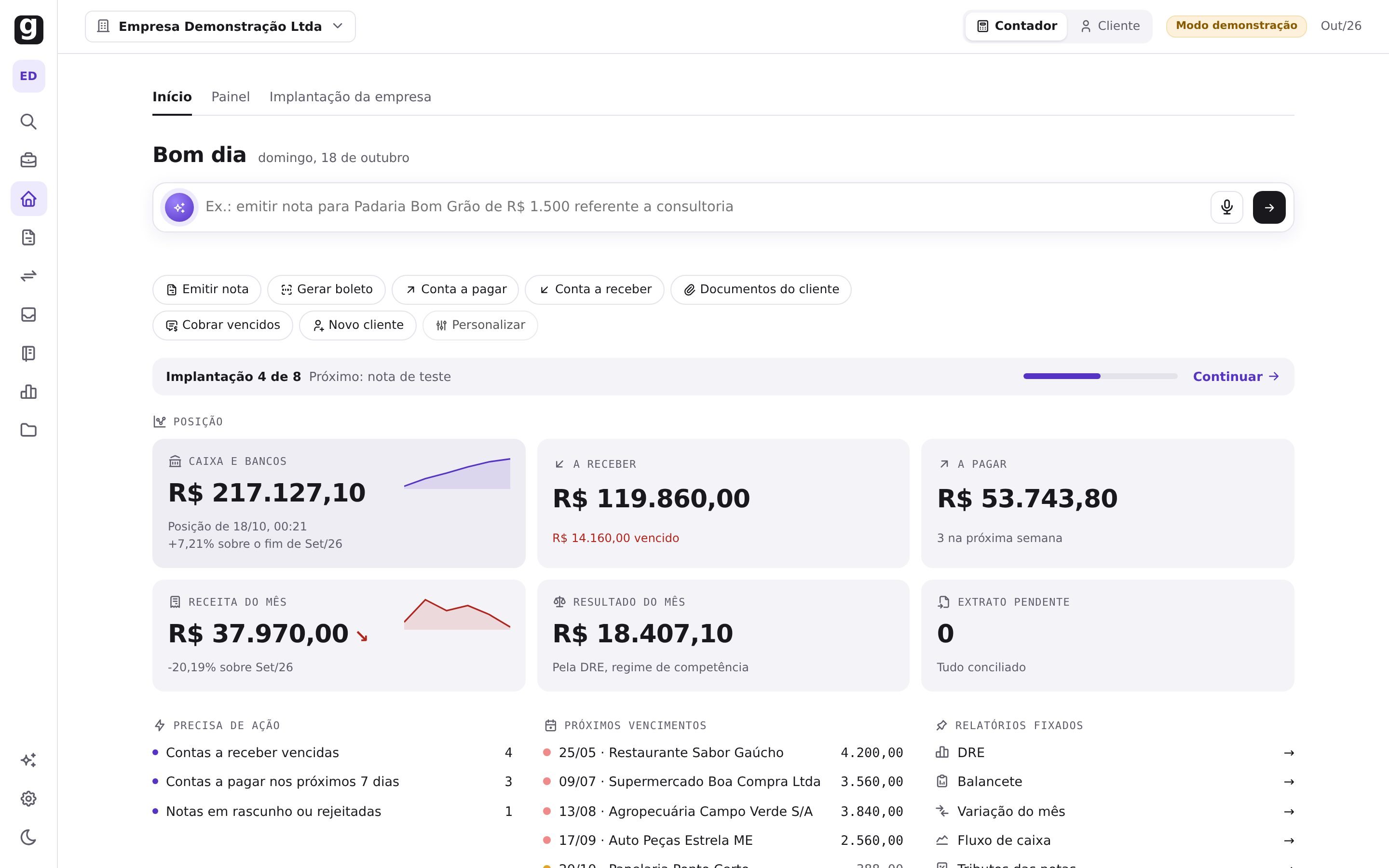Switch to Cliente mode

[1109, 27]
